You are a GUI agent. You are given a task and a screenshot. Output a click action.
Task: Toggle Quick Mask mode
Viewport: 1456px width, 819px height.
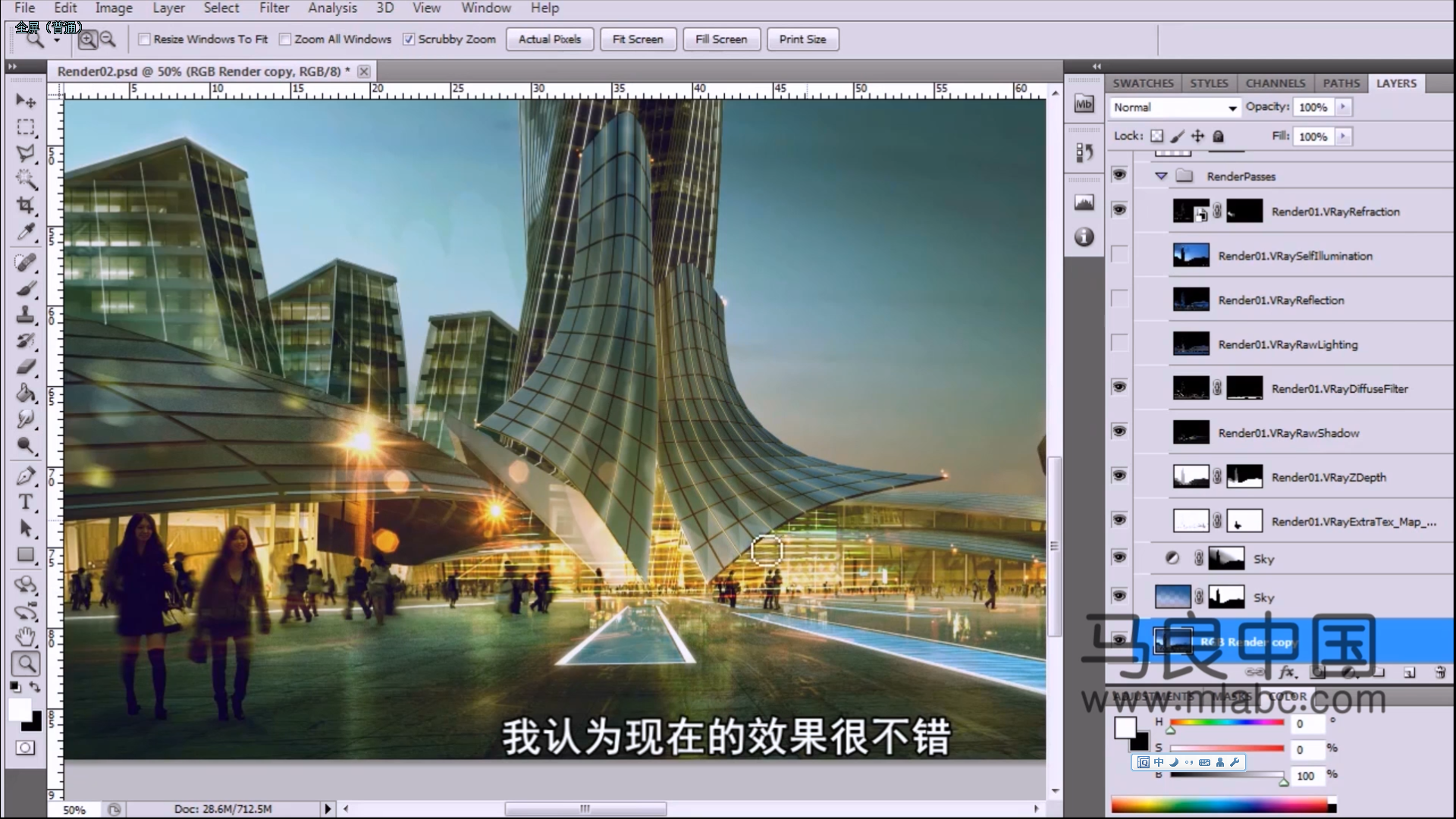click(x=25, y=748)
